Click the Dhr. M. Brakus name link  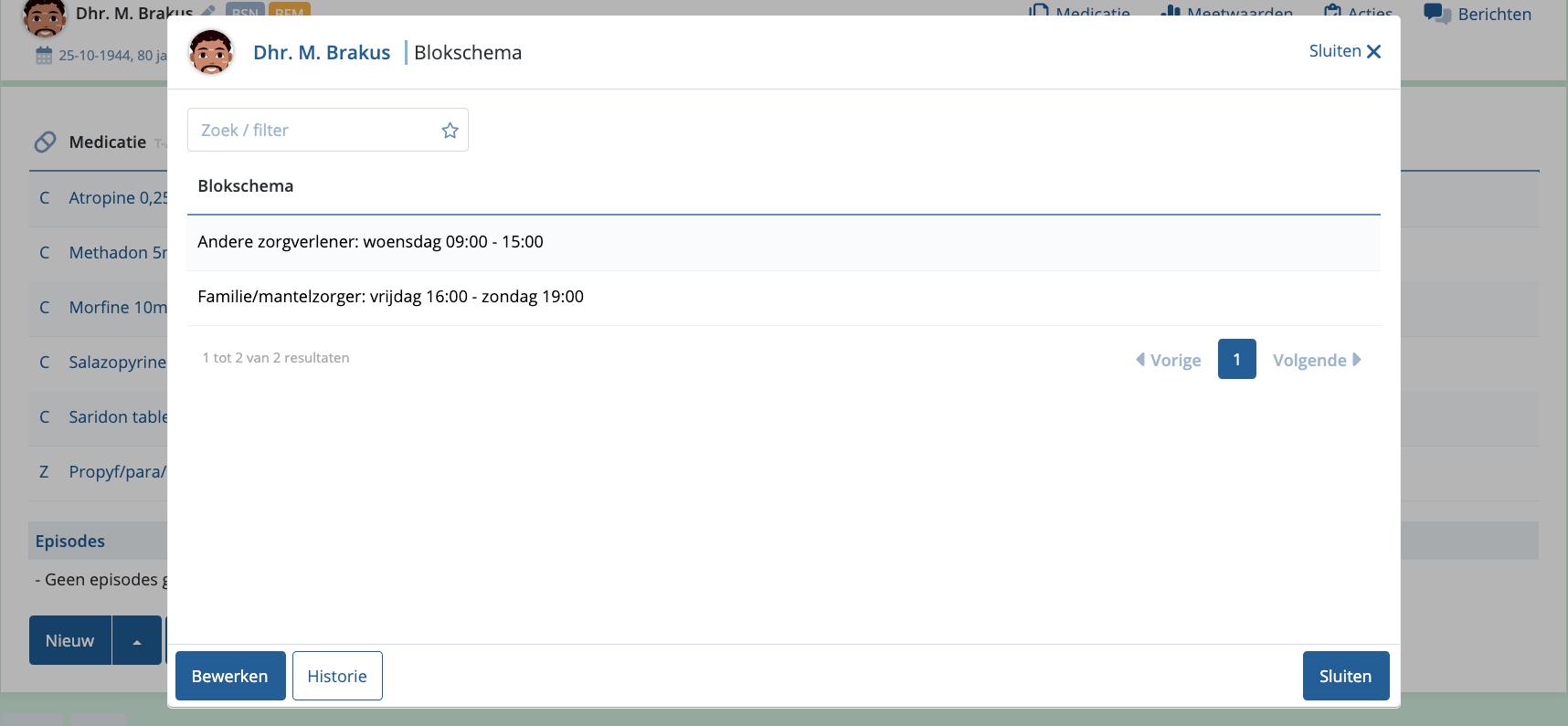pyautogui.click(x=322, y=53)
